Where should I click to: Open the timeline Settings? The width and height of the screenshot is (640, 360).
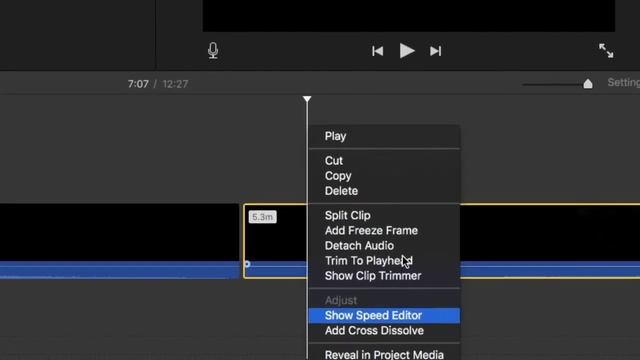[623, 82]
